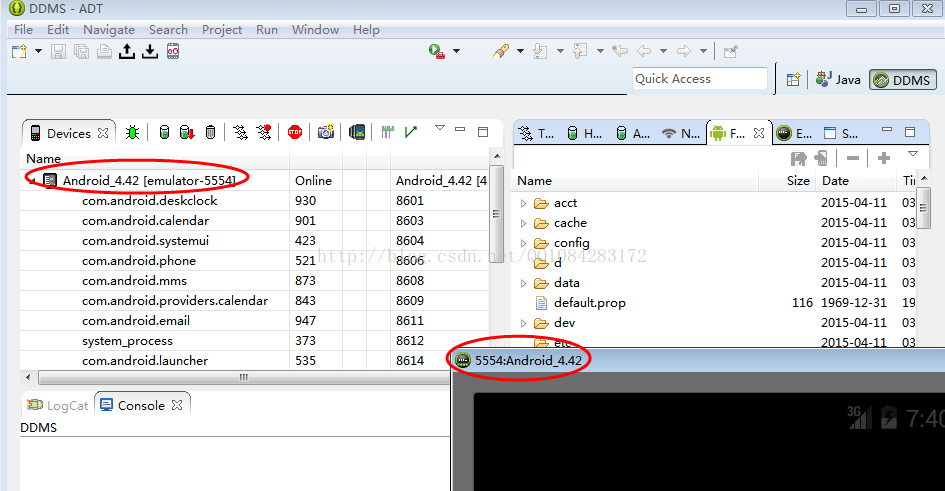Image resolution: width=945 pixels, height=491 pixels.
Task: Open the Navigate menu
Action: pos(109,30)
